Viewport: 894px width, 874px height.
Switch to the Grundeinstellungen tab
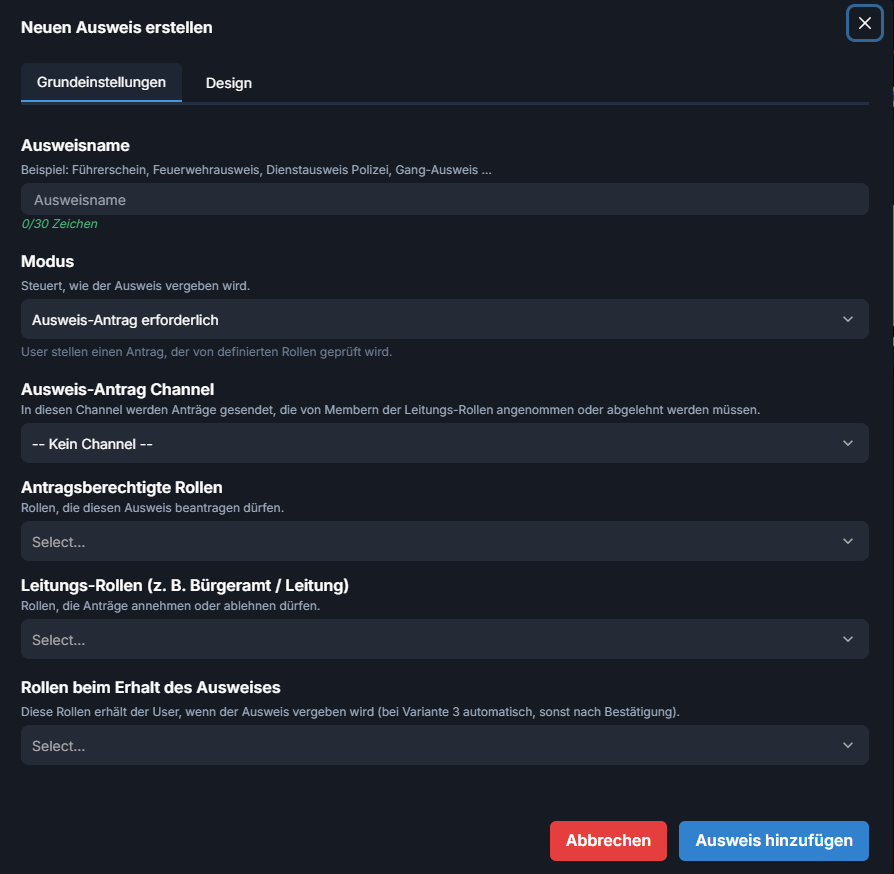tap(101, 82)
